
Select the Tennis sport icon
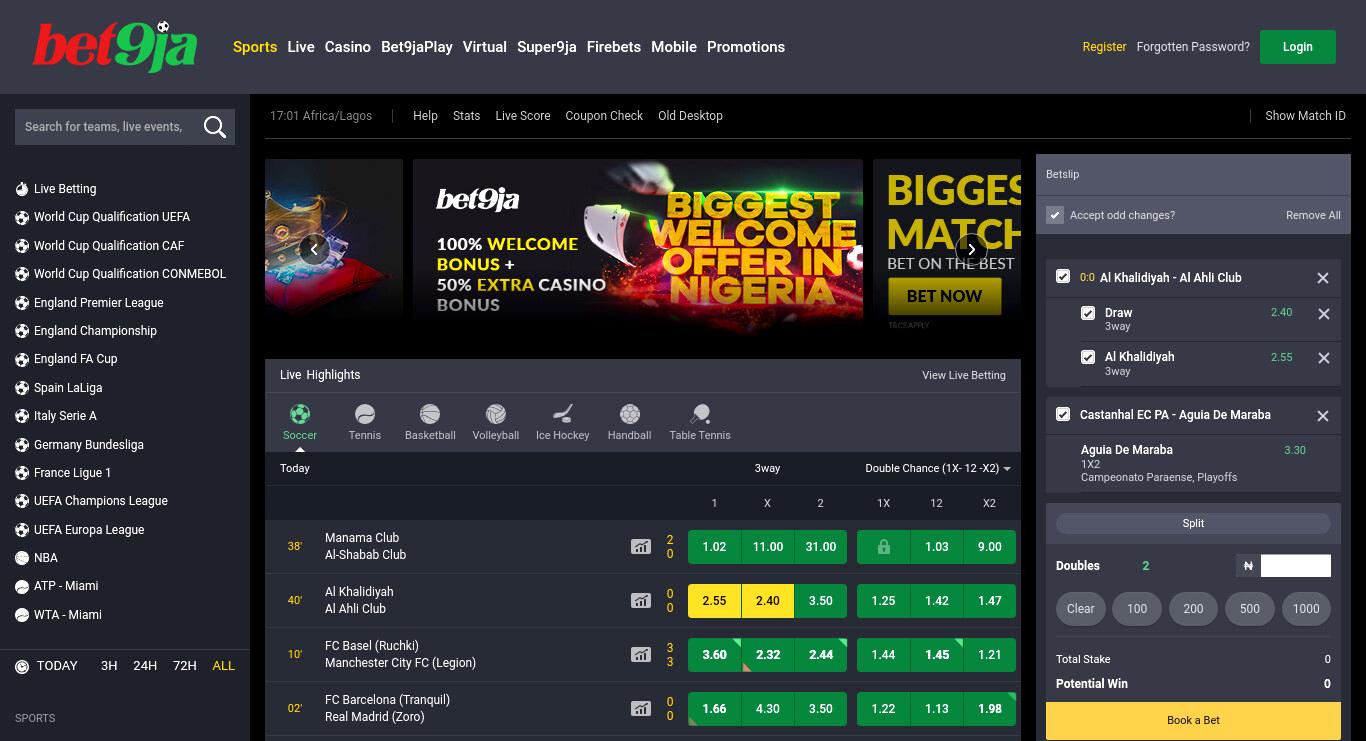(365, 422)
